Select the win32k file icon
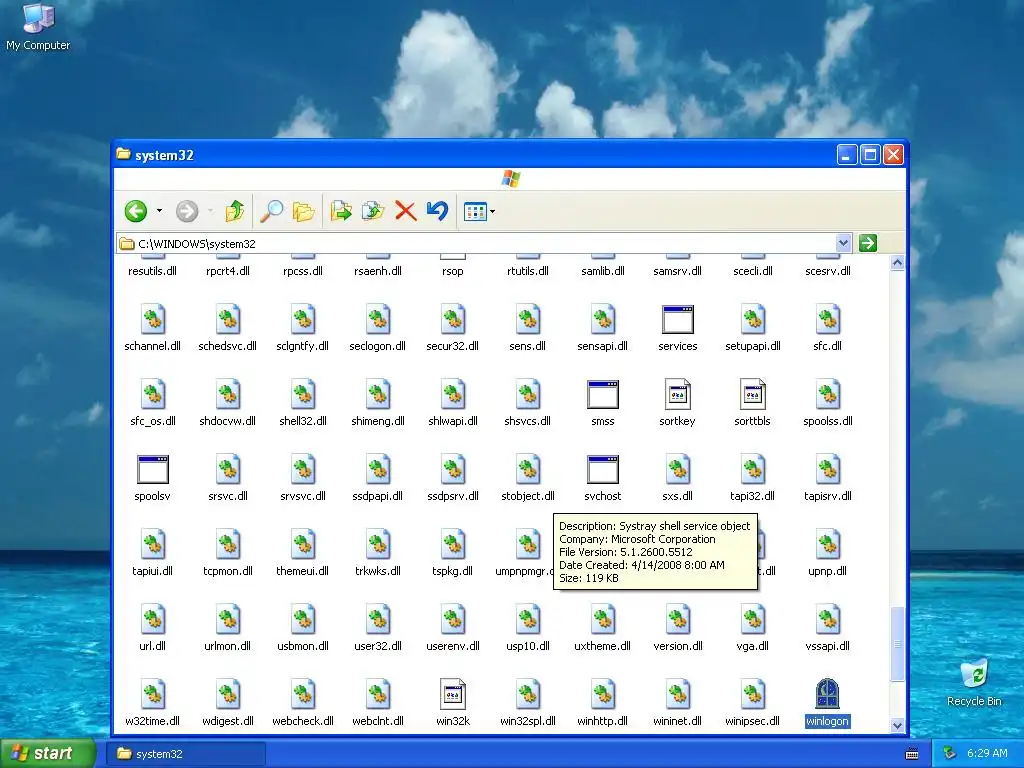Screen dimensions: 1024x768 [453, 694]
